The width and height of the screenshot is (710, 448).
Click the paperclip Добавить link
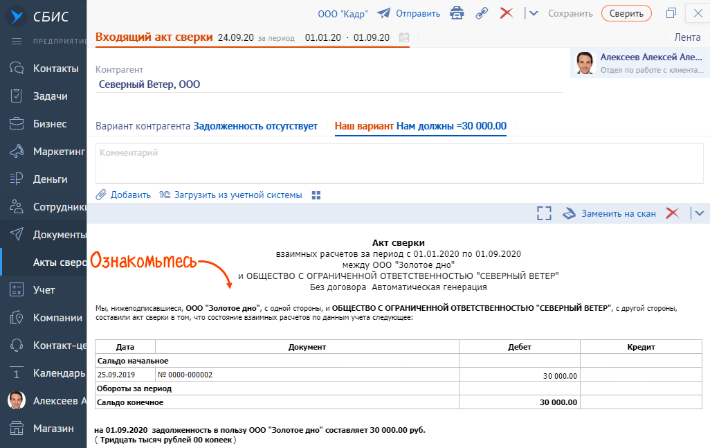(123, 195)
